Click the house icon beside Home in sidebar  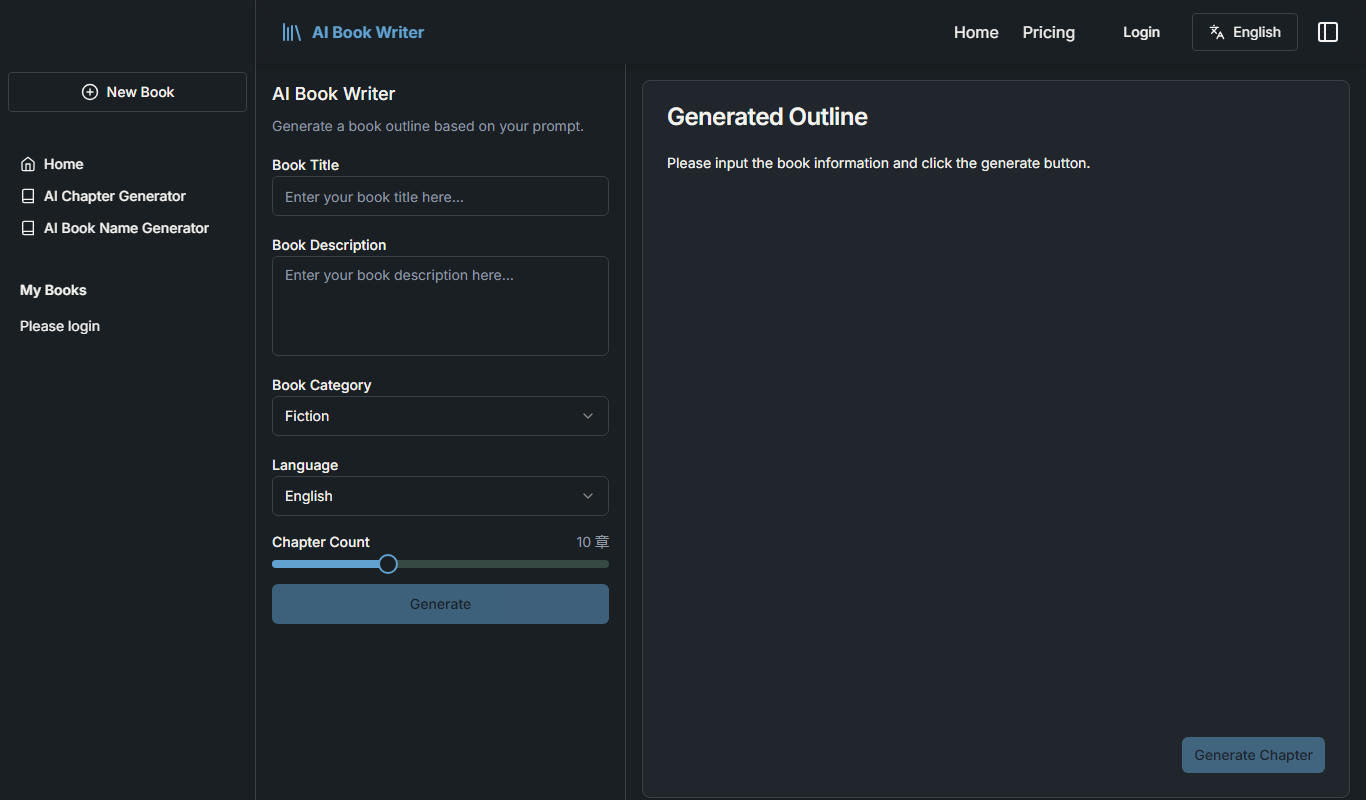[x=28, y=164]
